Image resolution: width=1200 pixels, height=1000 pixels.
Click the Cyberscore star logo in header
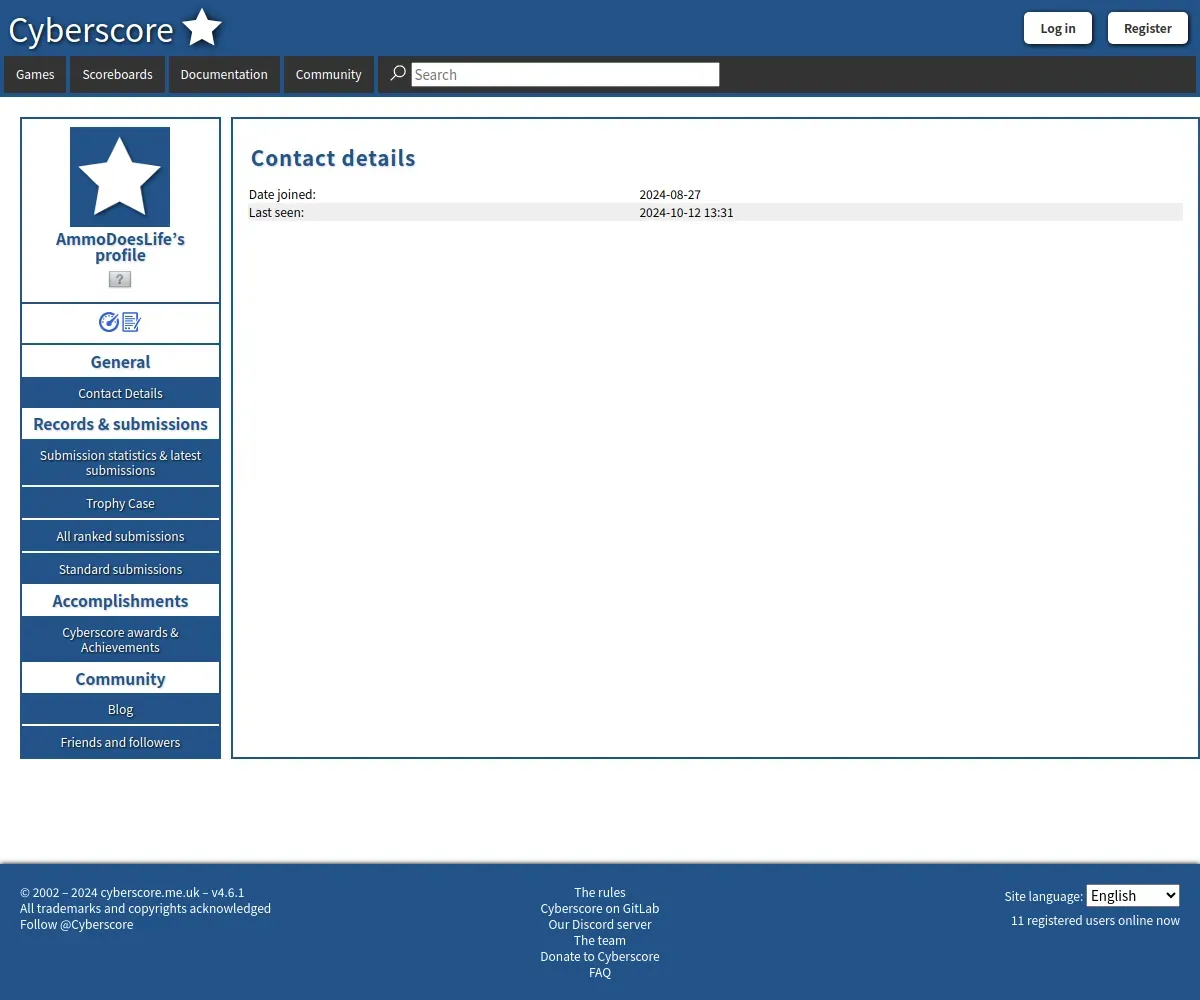202,28
